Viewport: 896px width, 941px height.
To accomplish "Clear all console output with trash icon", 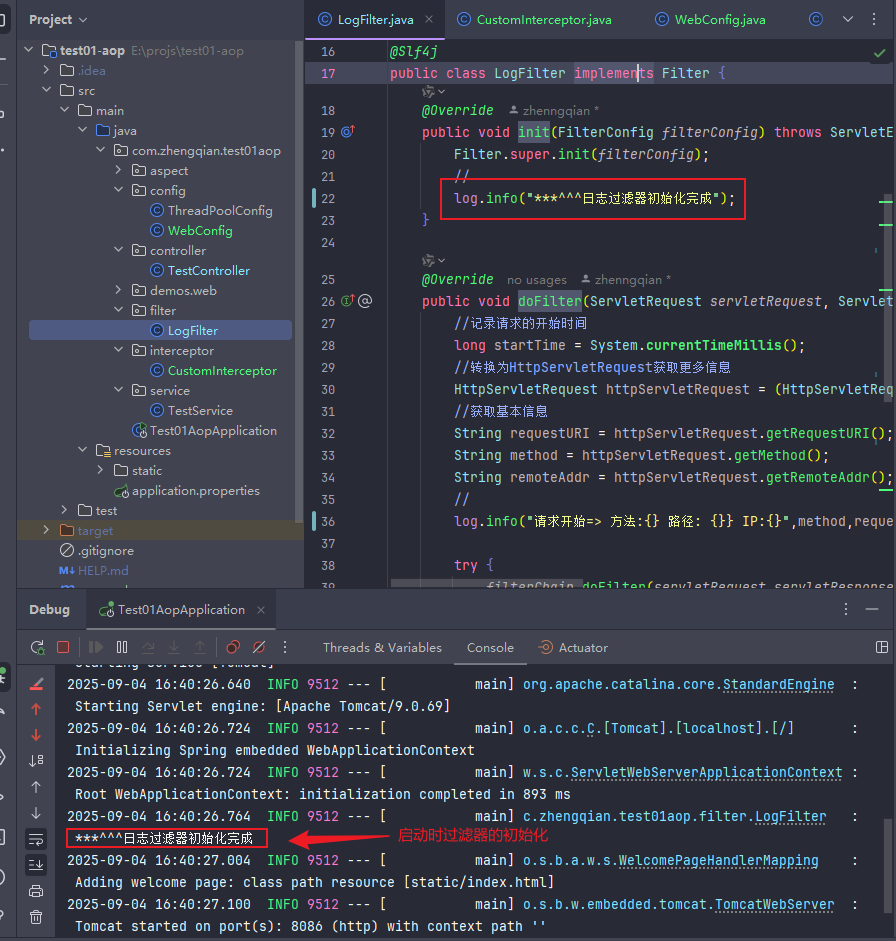I will (x=36, y=917).
